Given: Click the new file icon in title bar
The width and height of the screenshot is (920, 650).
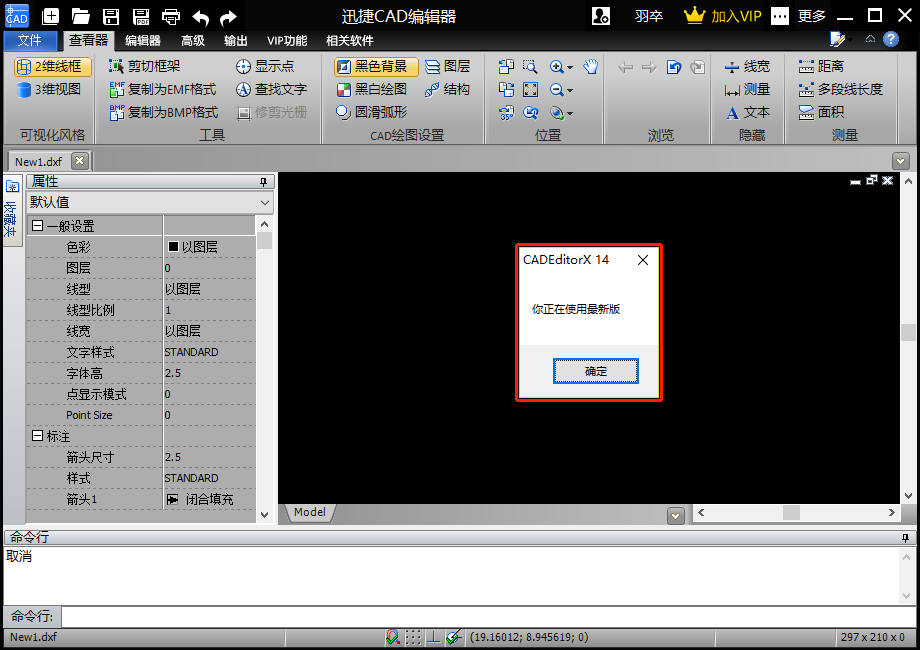Looking at the screenshot, I should [x=50, y=16].
